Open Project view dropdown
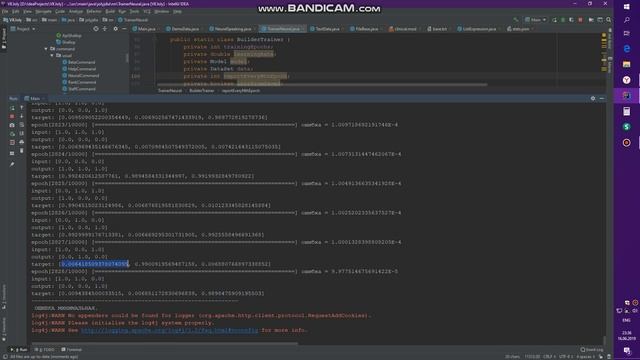 [x=23, y=29]
